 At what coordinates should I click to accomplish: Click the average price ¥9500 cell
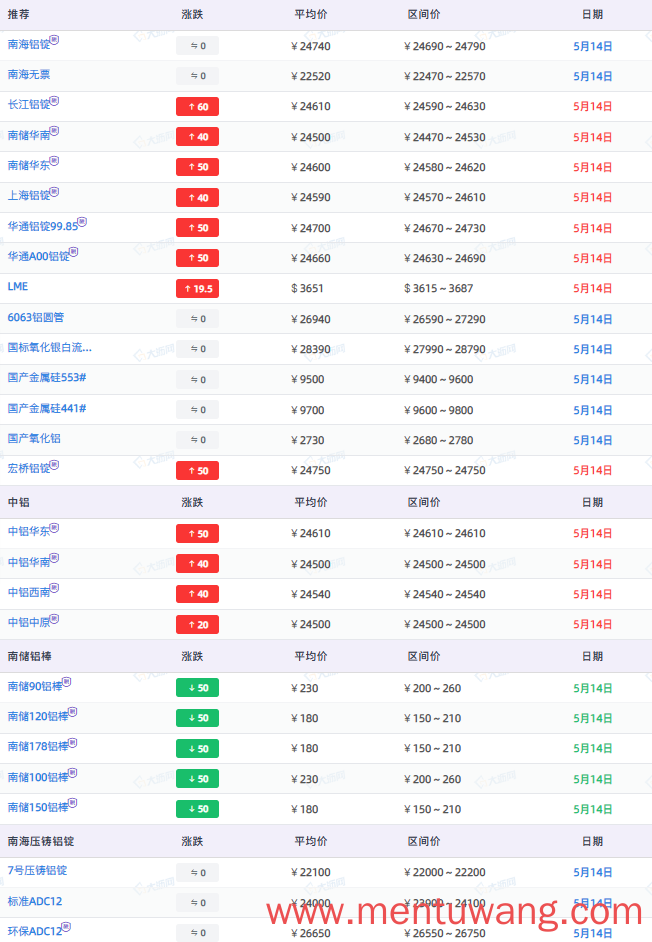pos(308,380)
